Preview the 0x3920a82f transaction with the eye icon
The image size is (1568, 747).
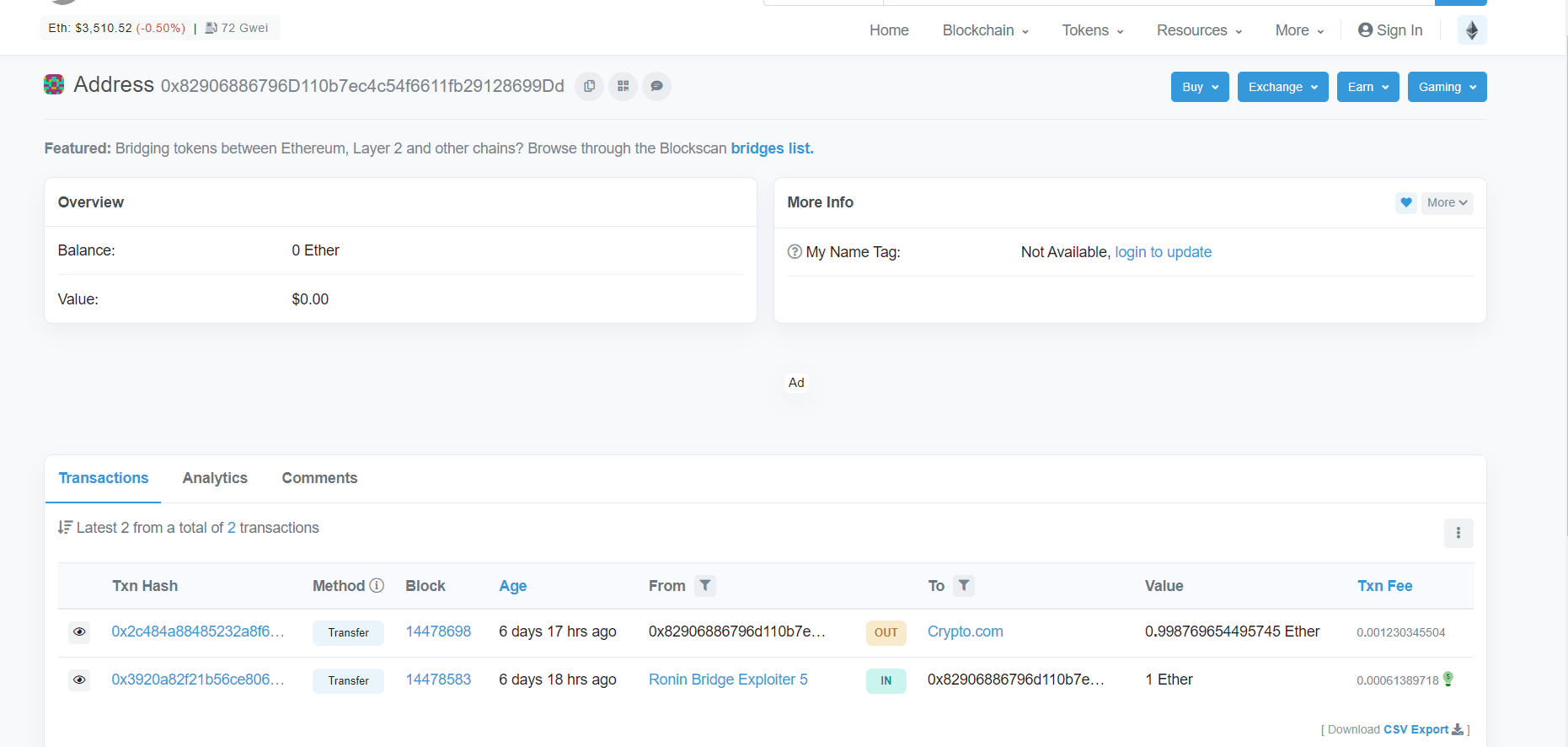(79, 680)
